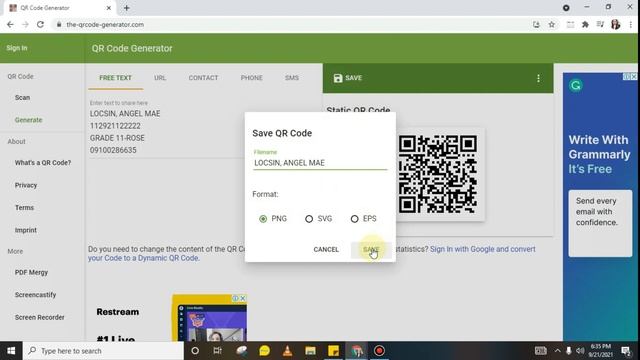Open File Explorer from the taskbar
This screenshot has width=640, height=360.
(x=310, y=351)
